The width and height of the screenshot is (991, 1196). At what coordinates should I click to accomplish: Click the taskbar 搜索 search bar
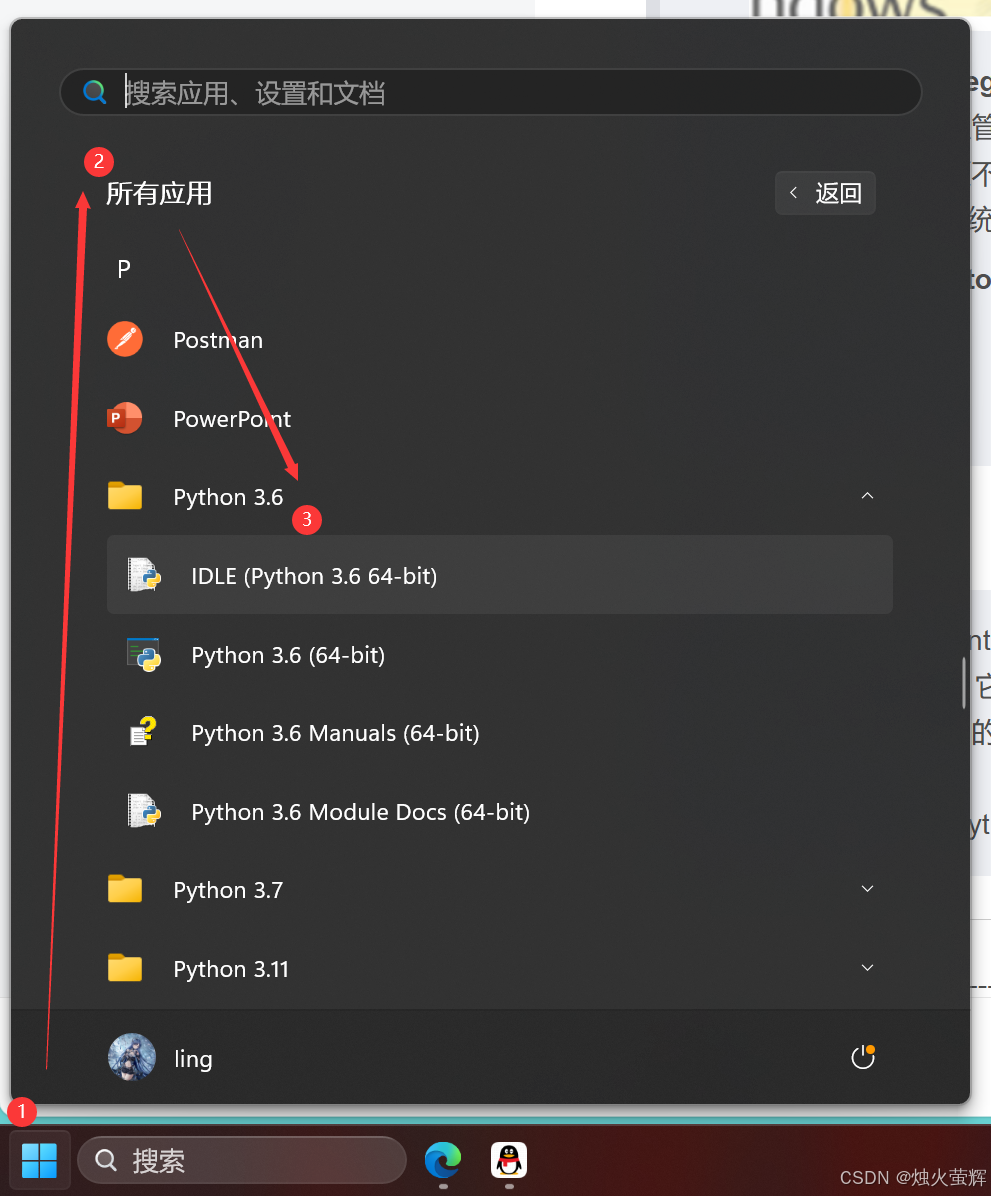click(x=240, y=1160)
